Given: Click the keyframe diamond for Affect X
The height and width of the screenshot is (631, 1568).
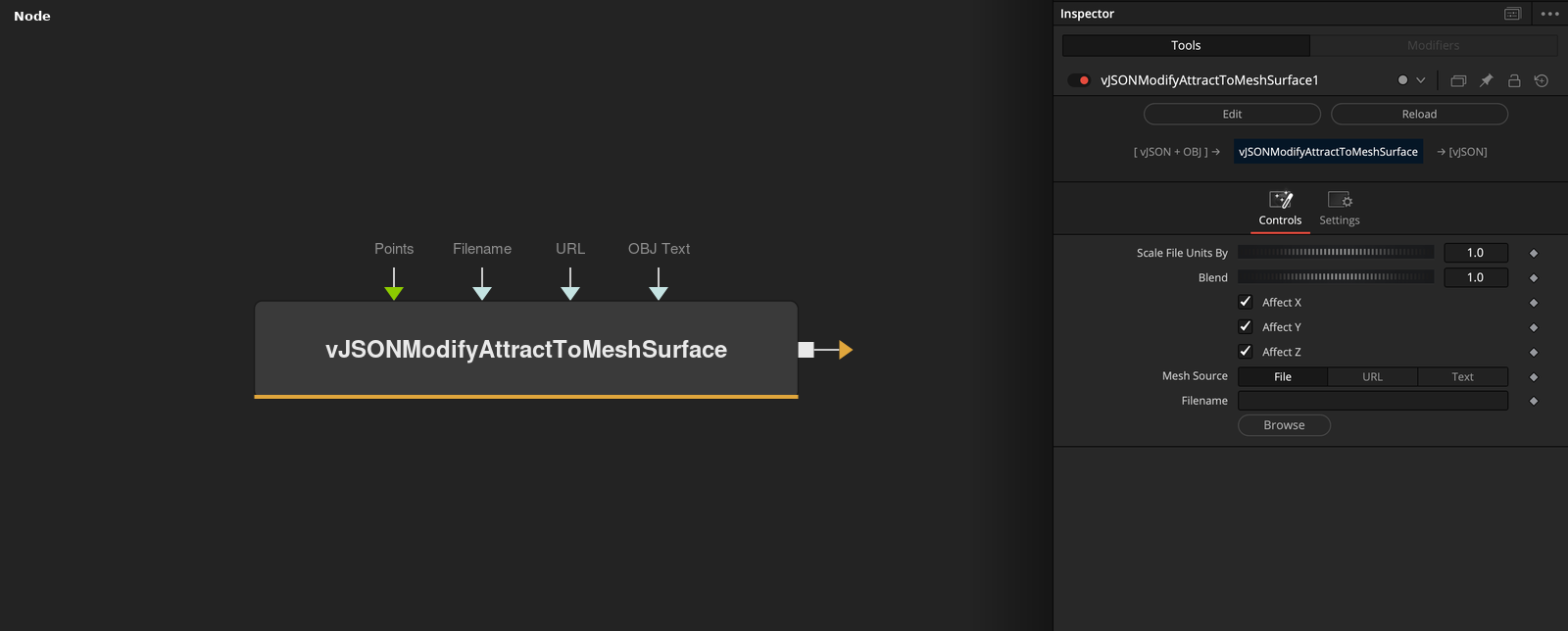Looking at the screenshot, I should (x=1534, y=303).
